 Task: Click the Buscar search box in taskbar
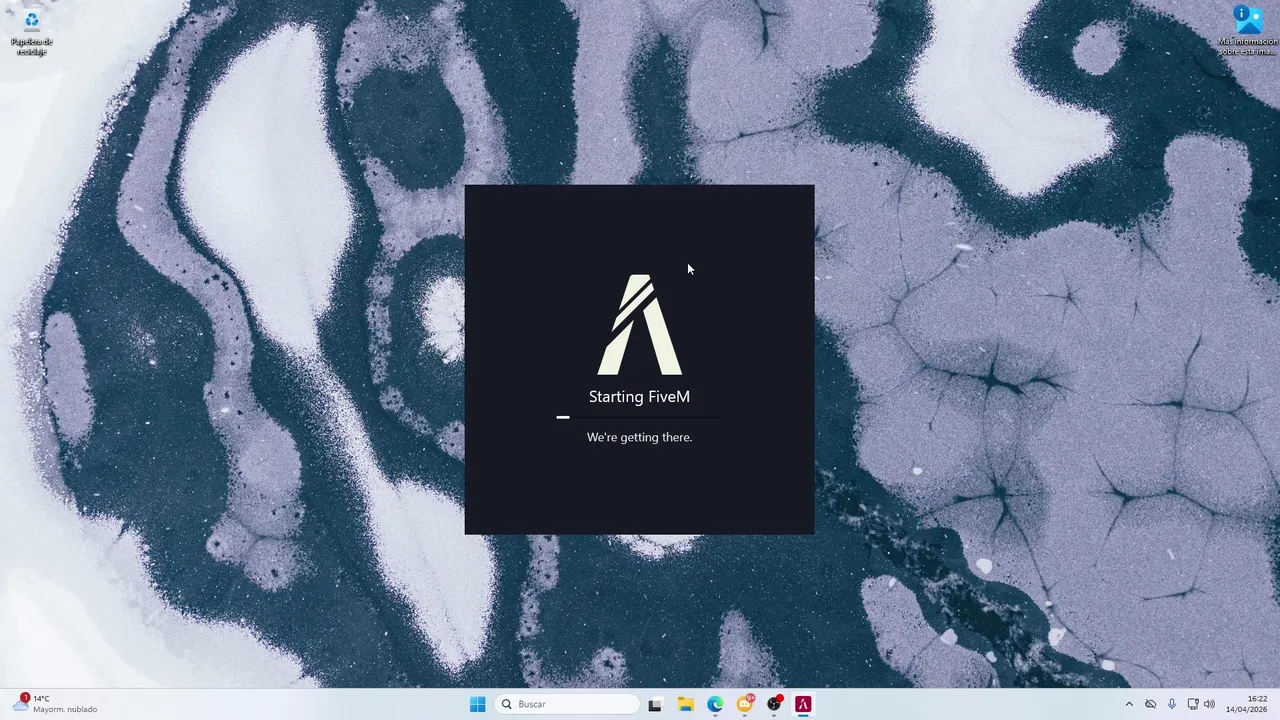(567, 704)
